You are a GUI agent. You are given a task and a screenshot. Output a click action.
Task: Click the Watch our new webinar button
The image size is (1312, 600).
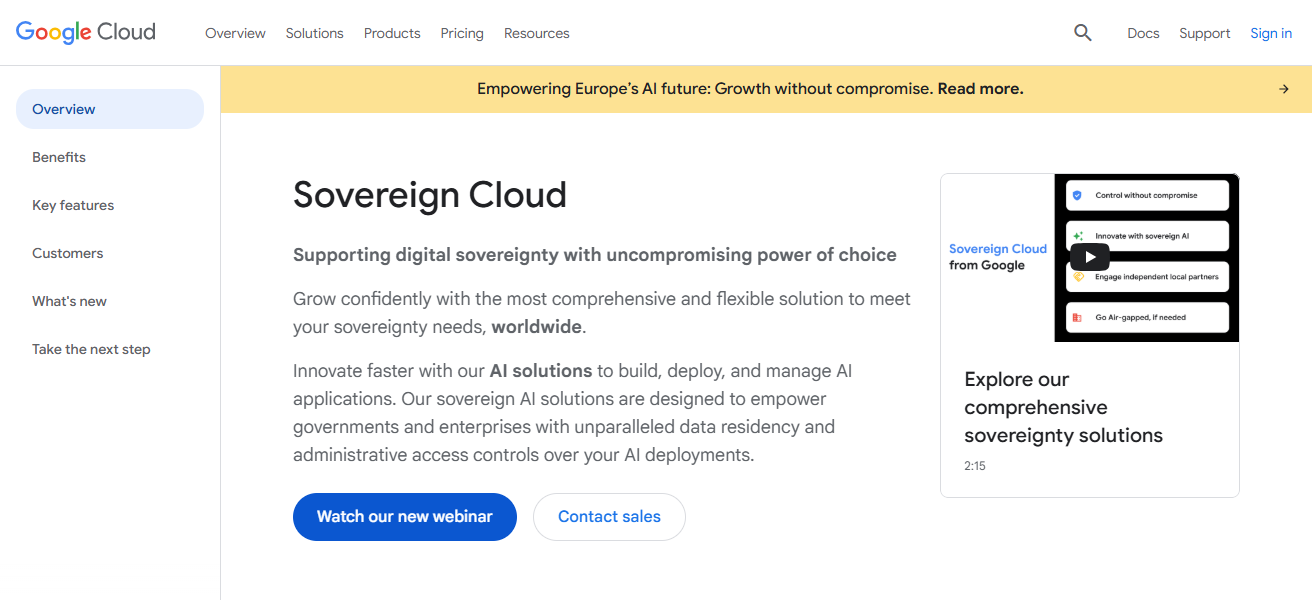[x=404, y=516]
